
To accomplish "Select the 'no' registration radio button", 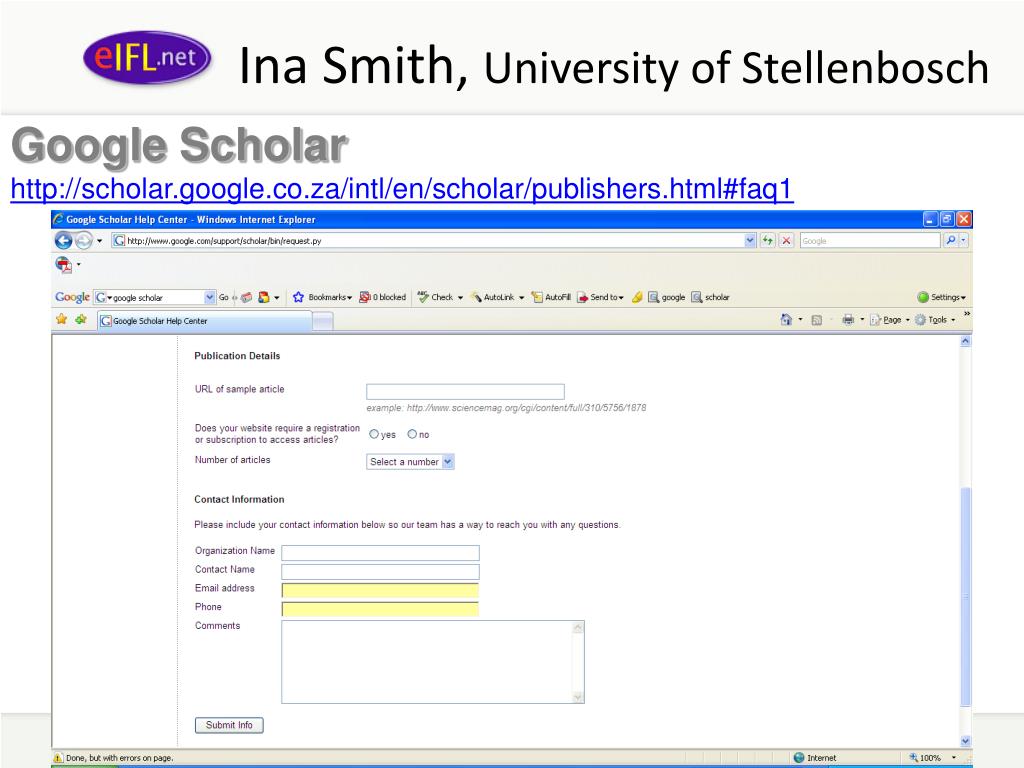I will tap(412, 434).
